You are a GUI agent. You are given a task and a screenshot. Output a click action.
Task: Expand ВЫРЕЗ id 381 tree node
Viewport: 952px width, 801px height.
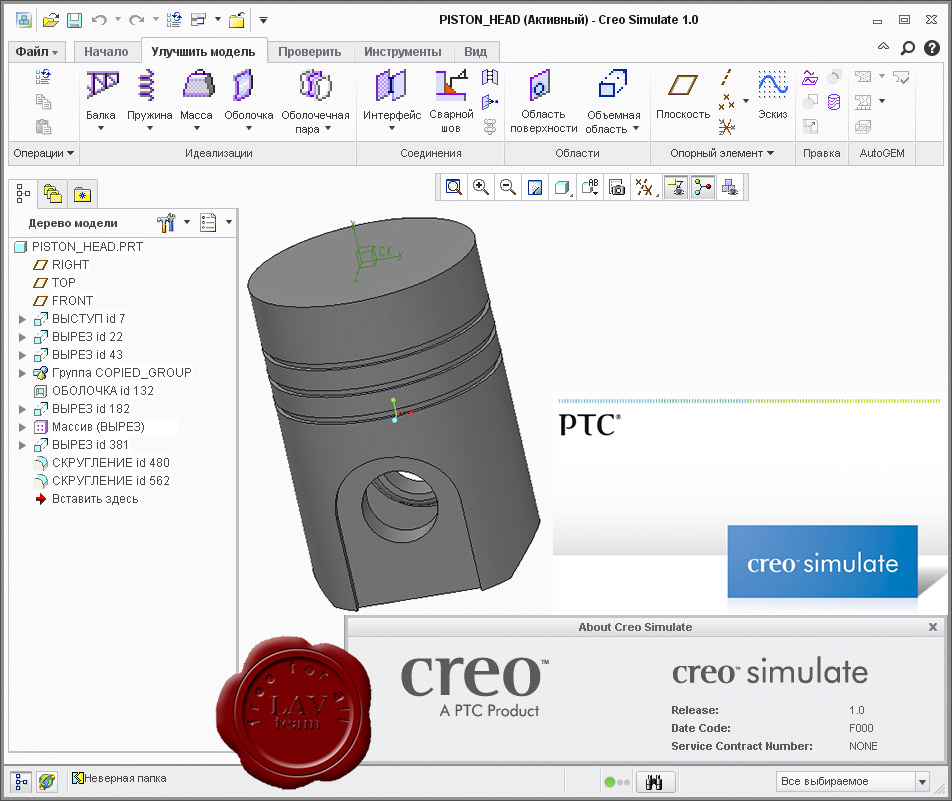click(x=22, y=445)
